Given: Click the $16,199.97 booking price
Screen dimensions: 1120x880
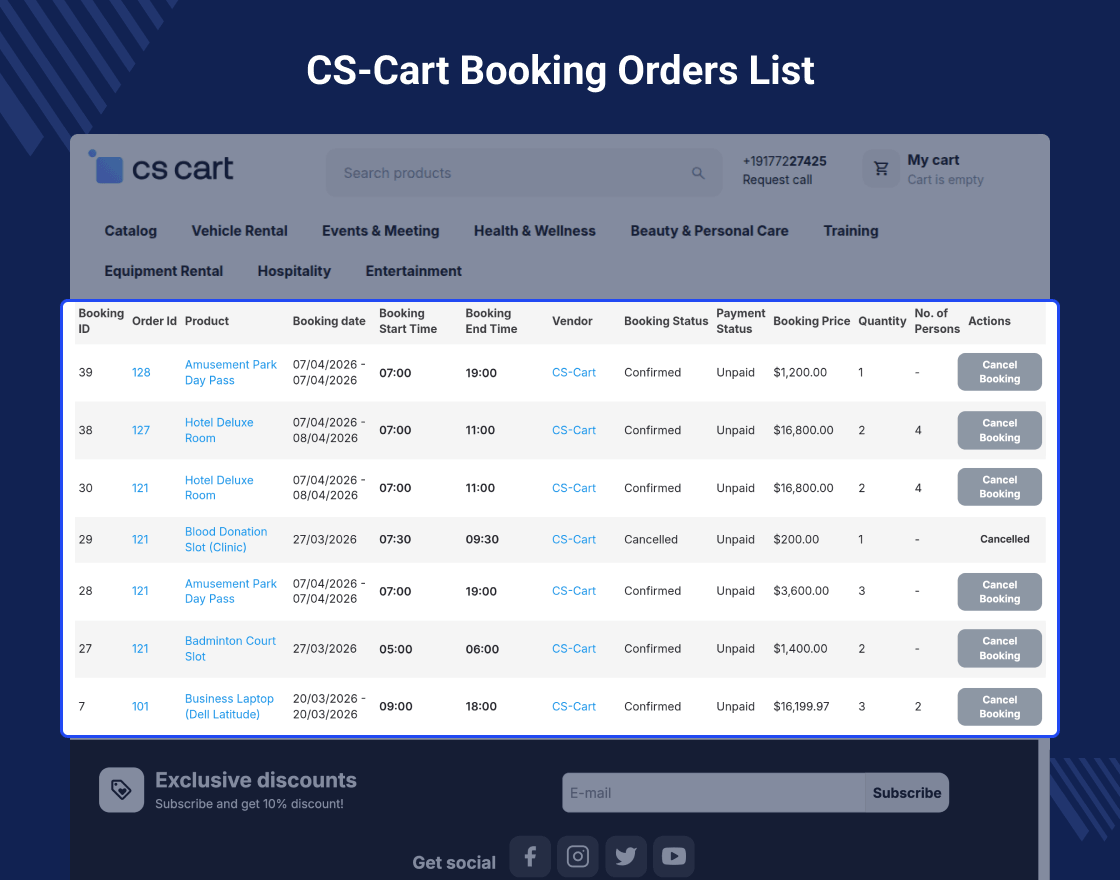Looking at the screenshot, I should (x=801, y=706).
